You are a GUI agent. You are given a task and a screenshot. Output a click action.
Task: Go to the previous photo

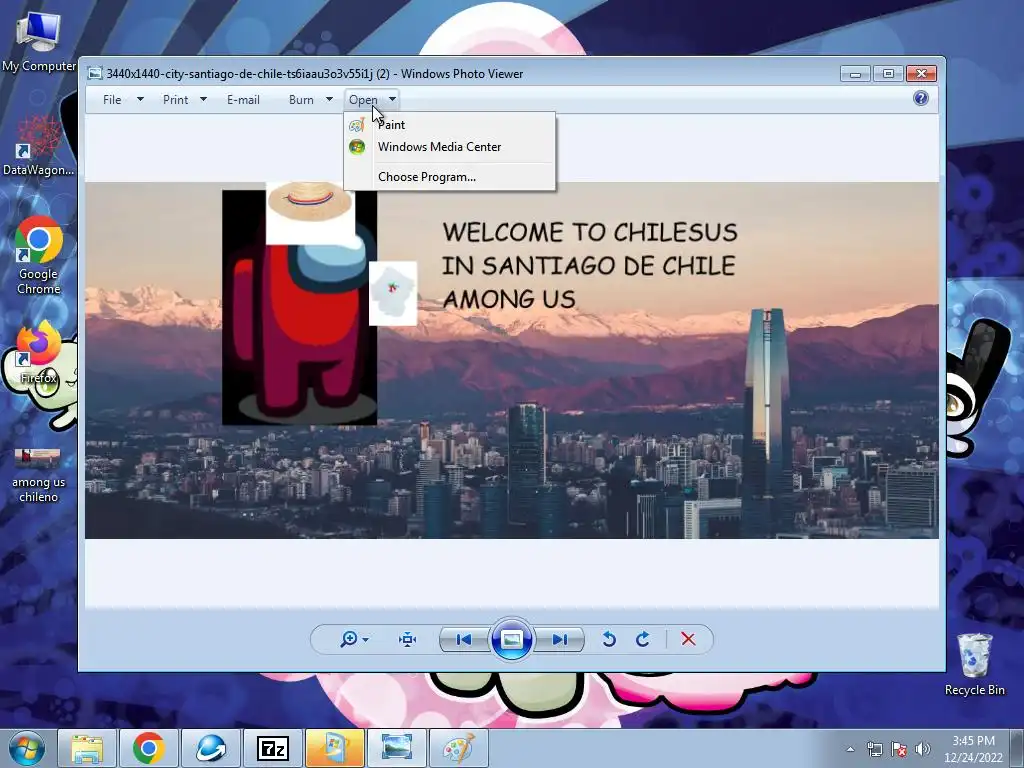[464, 639]
